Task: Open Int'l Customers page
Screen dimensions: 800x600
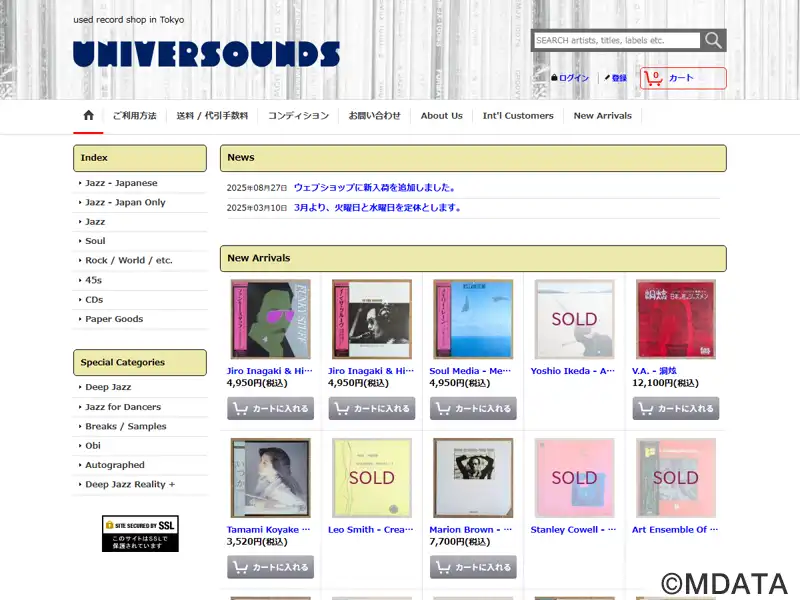Action: coord(518,116)
